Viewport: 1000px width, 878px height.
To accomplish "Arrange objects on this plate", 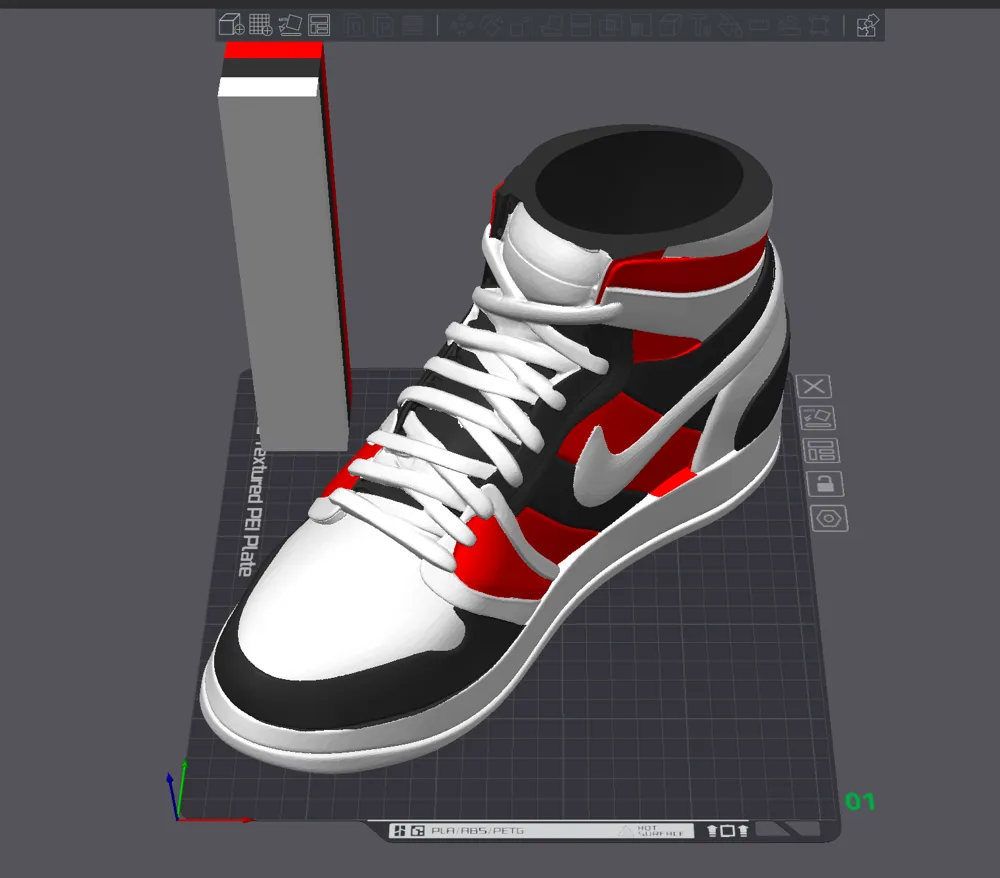I will point(821,451).
